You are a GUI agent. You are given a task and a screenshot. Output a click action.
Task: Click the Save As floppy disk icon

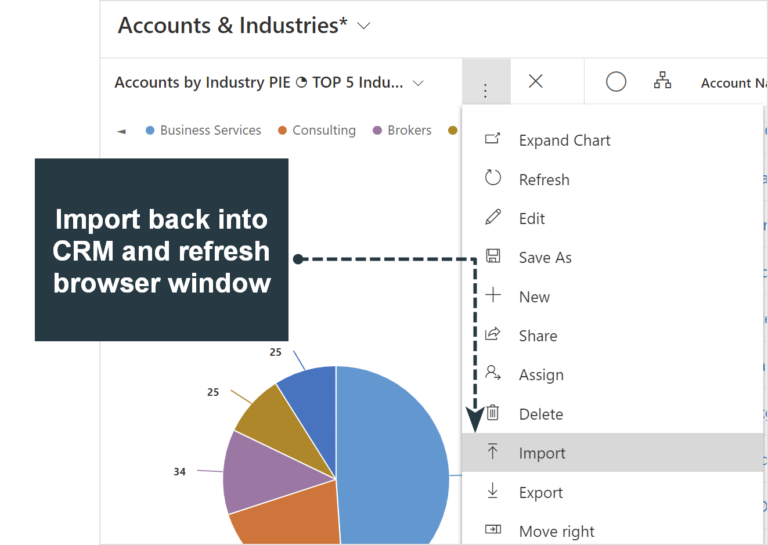pyautogui.click(x=492, y=257)
